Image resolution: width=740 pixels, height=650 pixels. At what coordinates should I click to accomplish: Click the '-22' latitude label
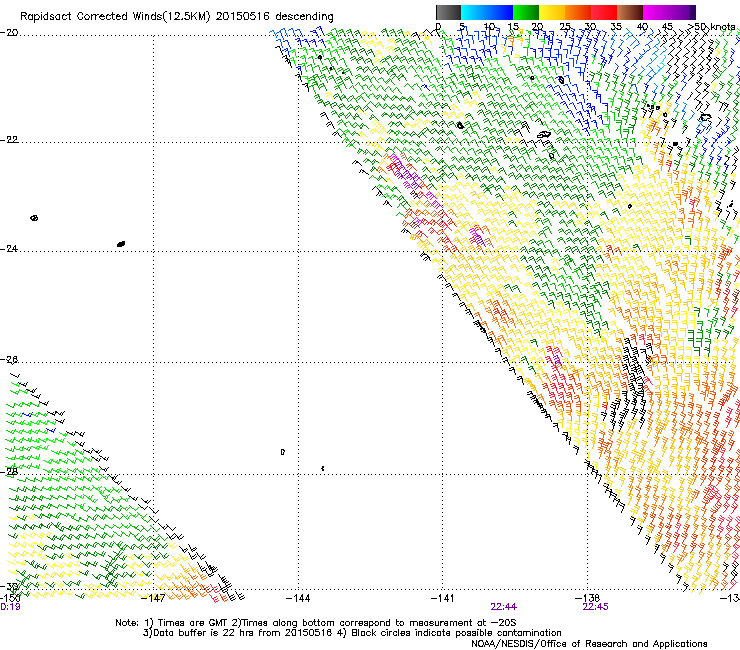(9, 140)
